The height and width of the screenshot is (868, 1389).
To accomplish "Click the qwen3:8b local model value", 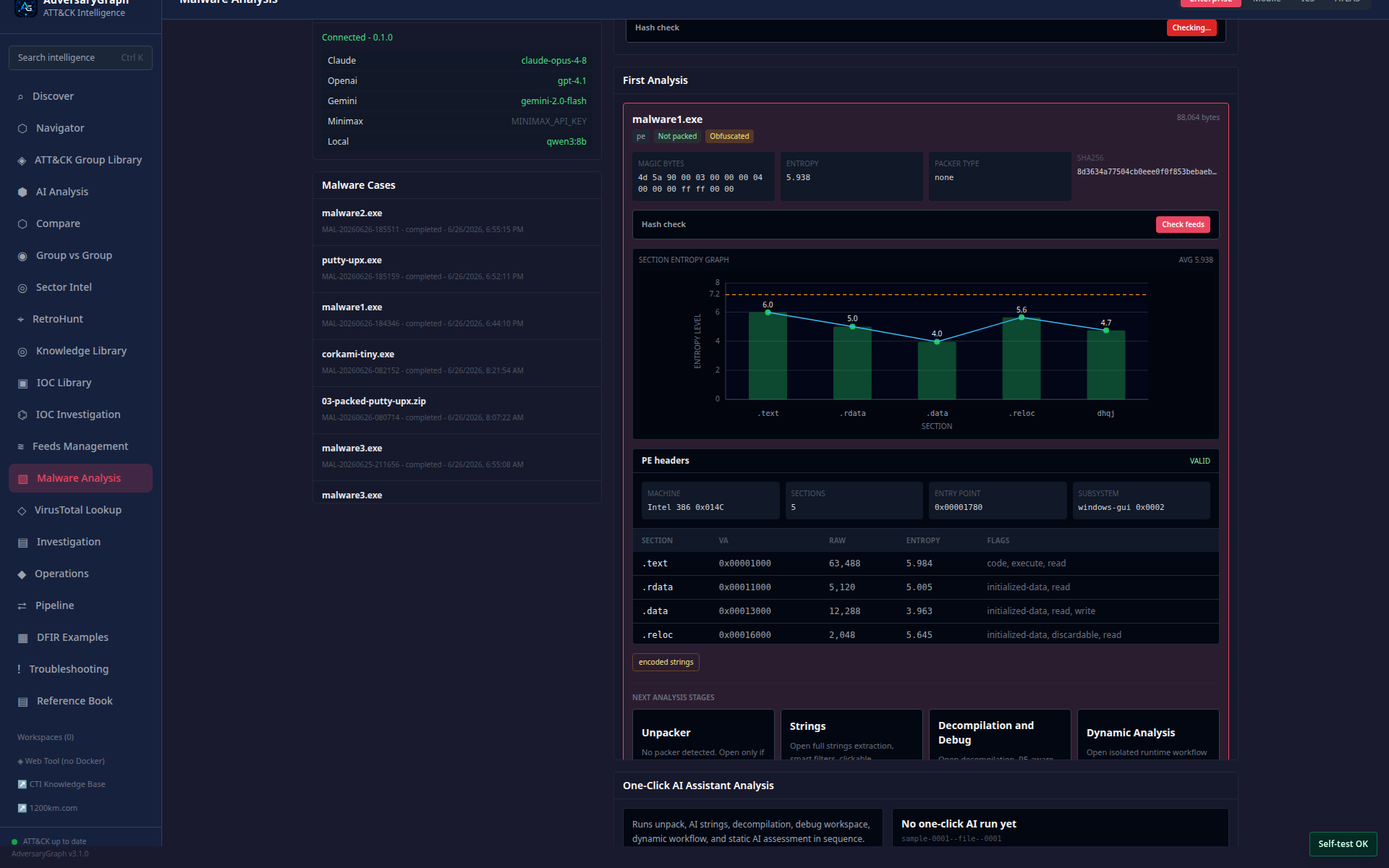I will tap(566, 142).
